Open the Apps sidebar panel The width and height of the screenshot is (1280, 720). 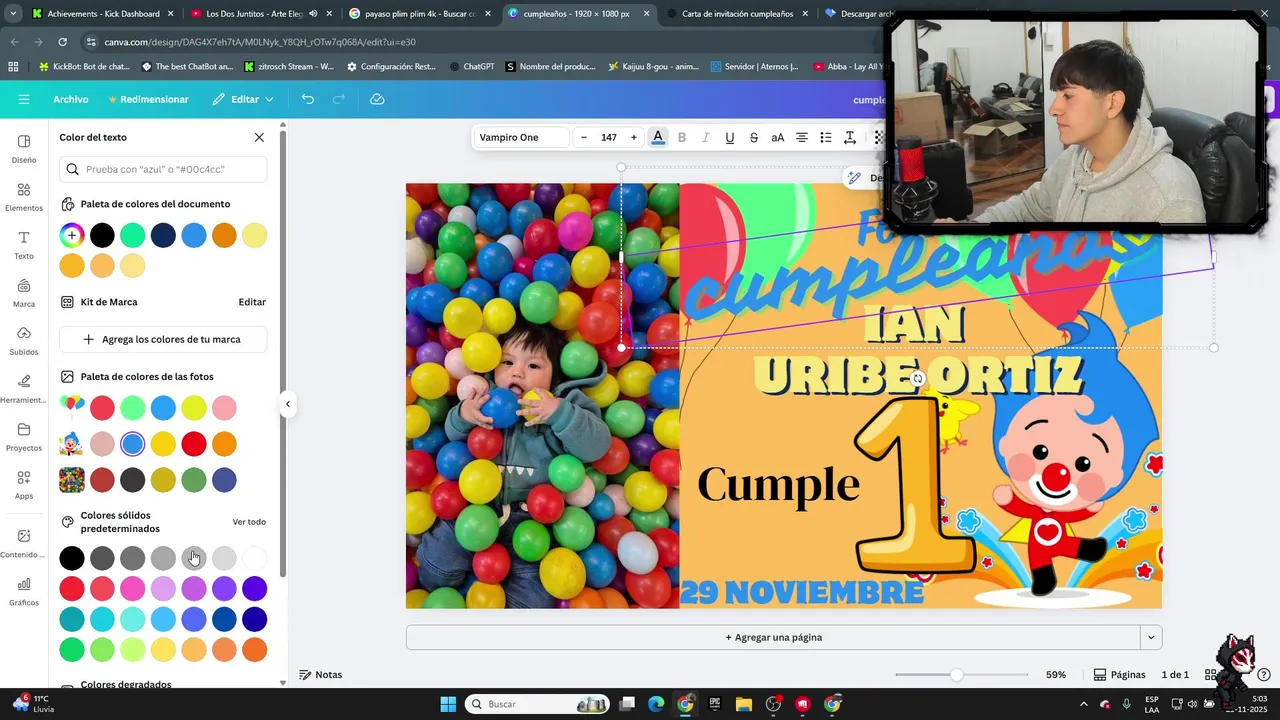tap(24, 485)
